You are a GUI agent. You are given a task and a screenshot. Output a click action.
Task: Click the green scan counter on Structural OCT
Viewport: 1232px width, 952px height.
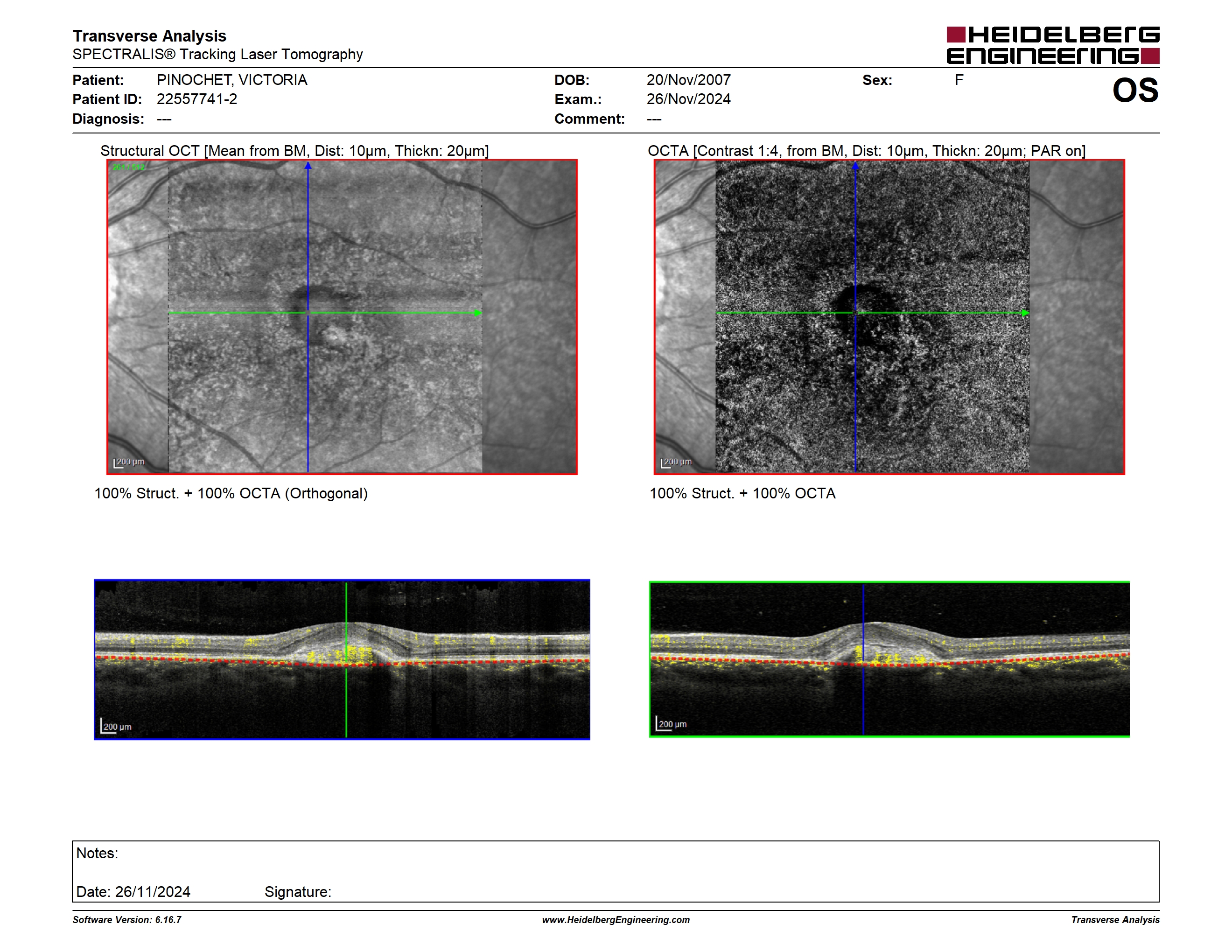(x=129, y=168)
